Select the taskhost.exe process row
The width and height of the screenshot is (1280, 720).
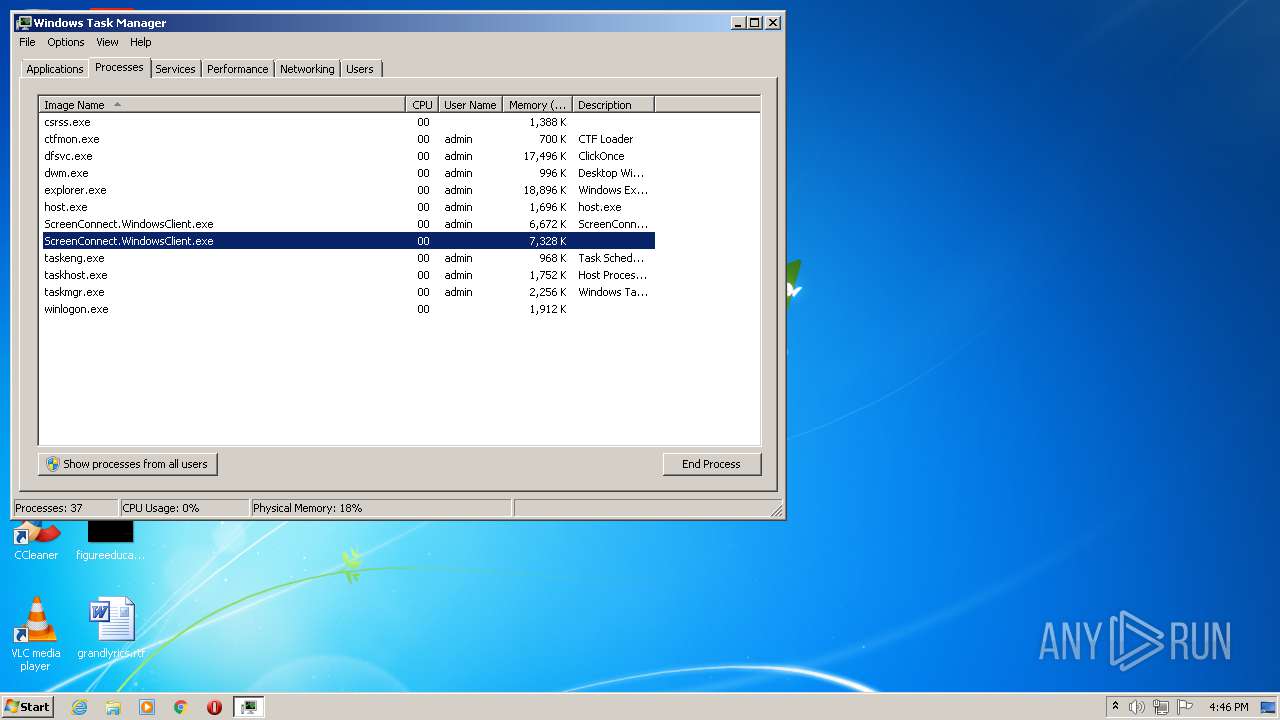coord(347,275)
